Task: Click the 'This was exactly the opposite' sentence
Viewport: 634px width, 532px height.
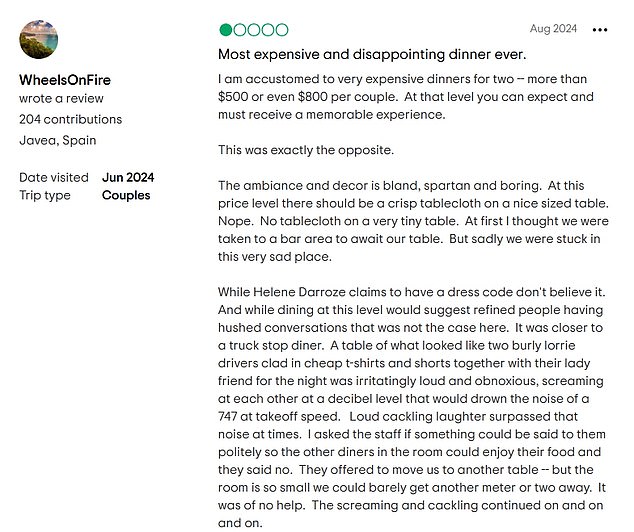Action: point(306,150)
